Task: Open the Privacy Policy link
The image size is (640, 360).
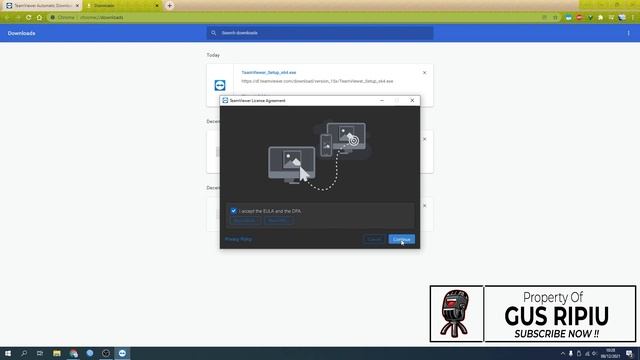Action: coord(238,239)
